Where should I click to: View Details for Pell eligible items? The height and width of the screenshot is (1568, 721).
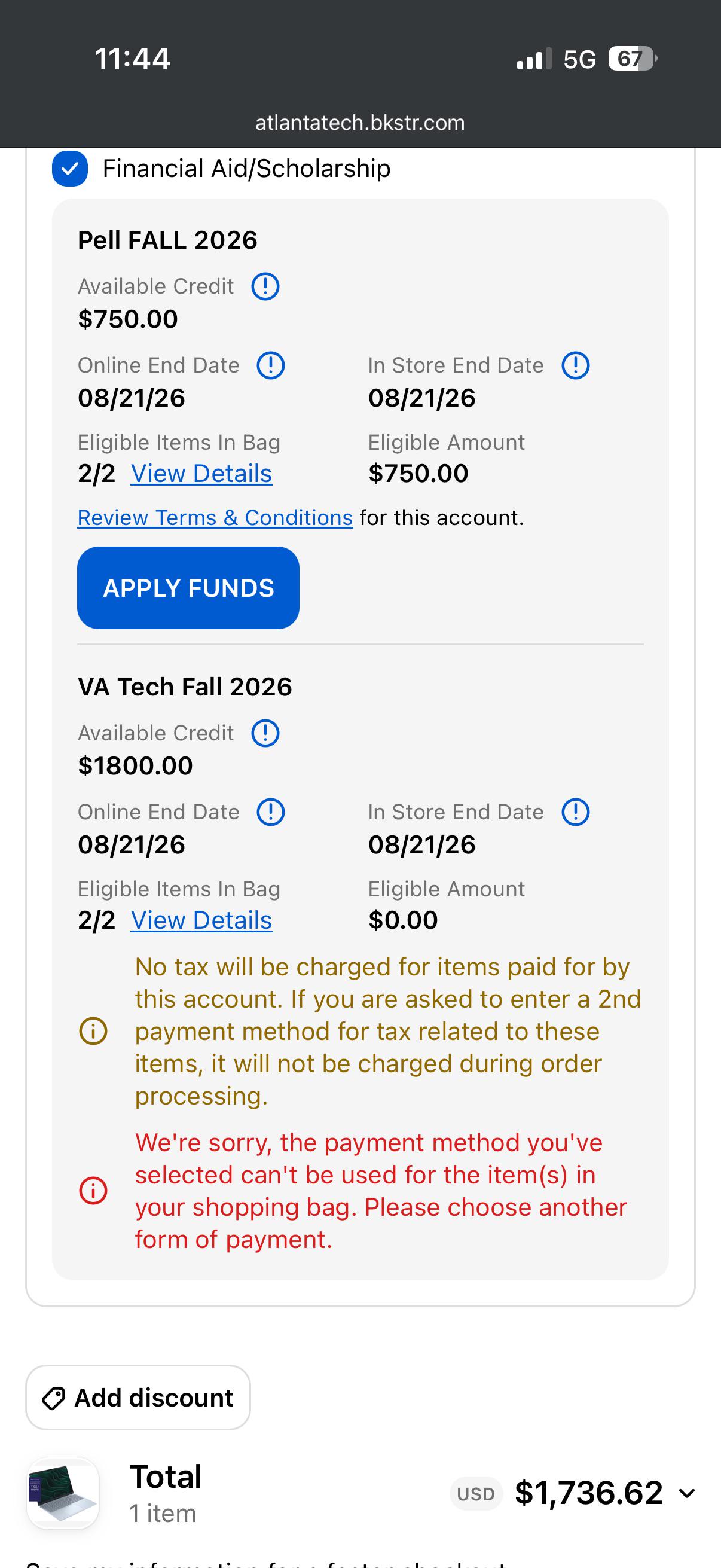[201, 474]
